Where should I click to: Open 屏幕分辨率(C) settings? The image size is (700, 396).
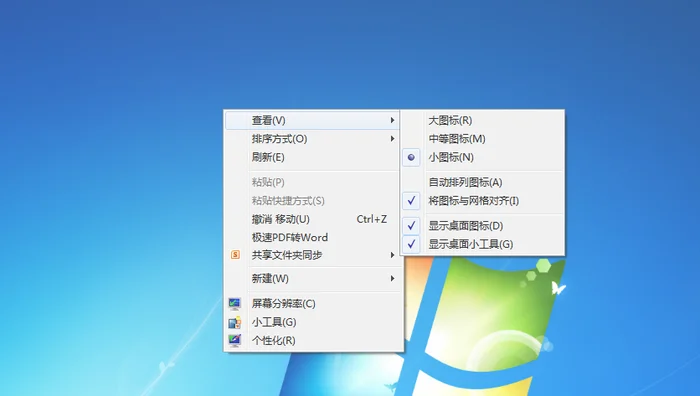[312, 304]
